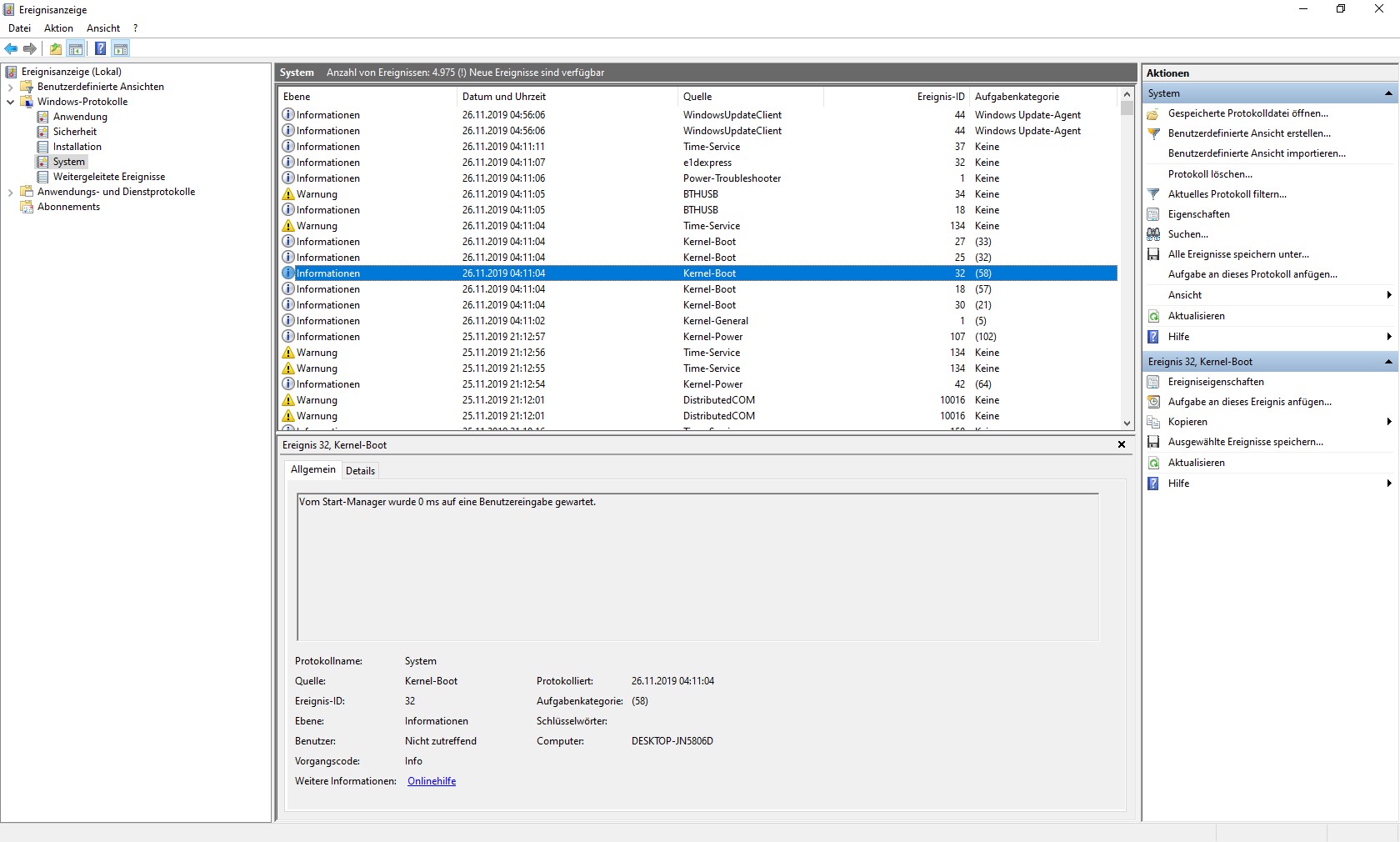Sort events by Ebene column header

click(x=368, y=97)
